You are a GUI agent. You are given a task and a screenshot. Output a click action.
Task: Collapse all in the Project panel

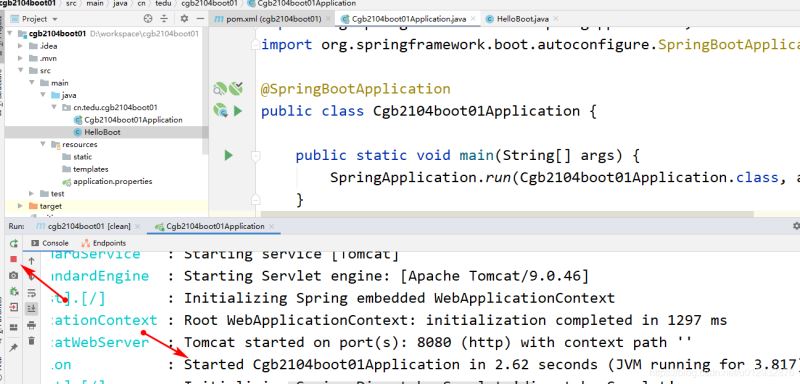164,19
